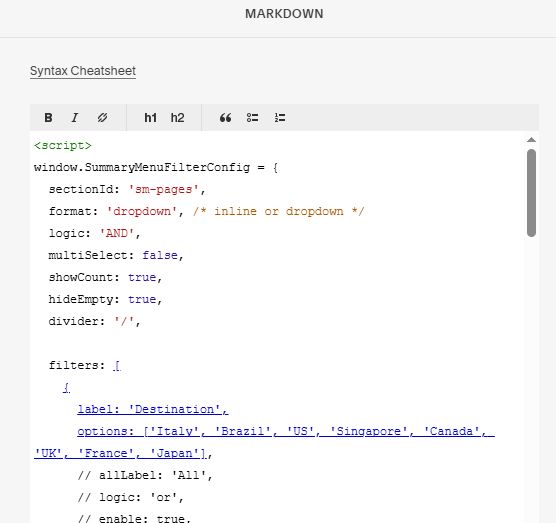Apply italic formatting
The width and height of the screenshot is (556, 523).
tap(75, 118)
